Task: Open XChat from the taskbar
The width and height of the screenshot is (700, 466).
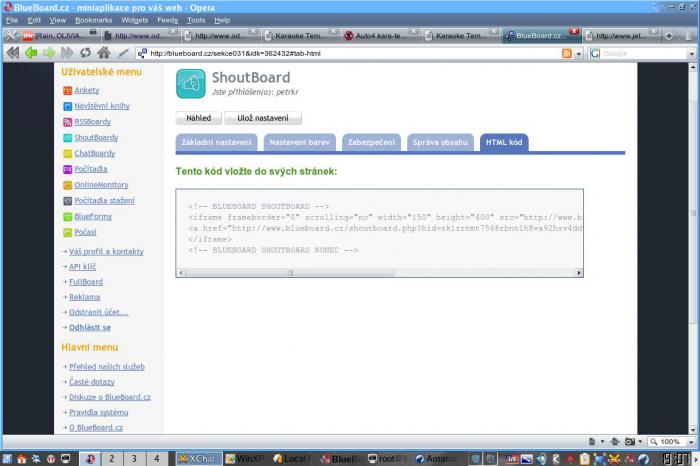Action: pyautogui.click(x=197, y=458)
